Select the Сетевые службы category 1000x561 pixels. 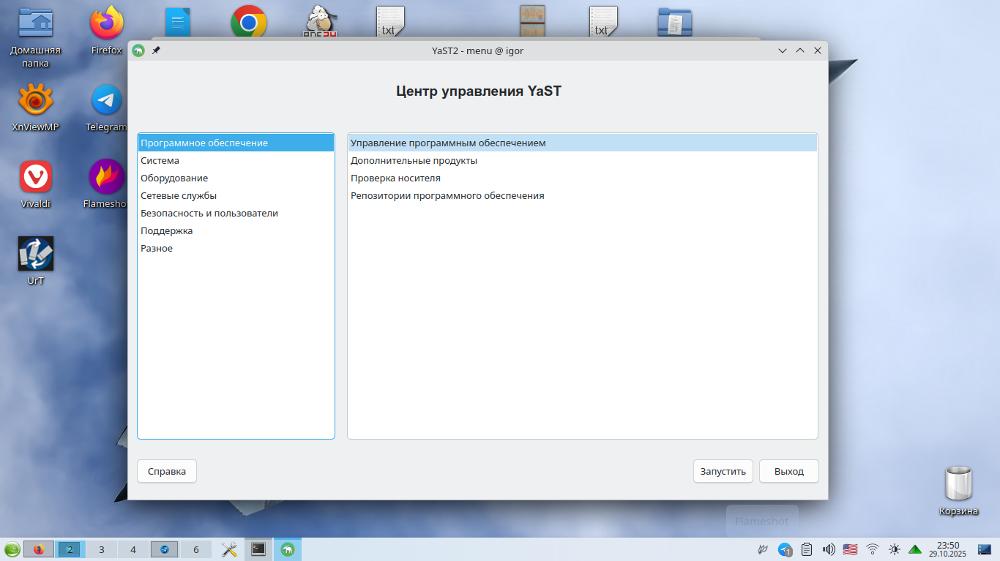(235, 196)
